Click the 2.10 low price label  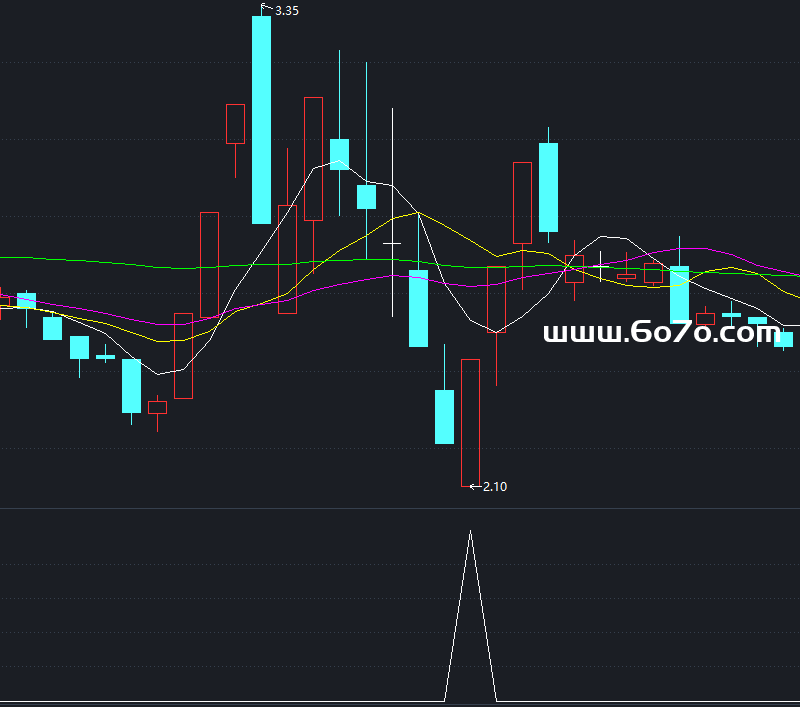(x=495, y=487)
